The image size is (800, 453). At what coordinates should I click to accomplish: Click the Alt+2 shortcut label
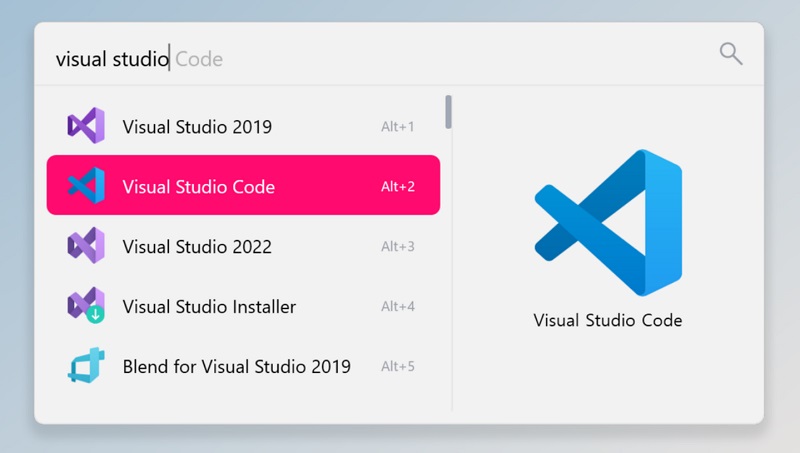pyautogui.click(x=397, y=187)
